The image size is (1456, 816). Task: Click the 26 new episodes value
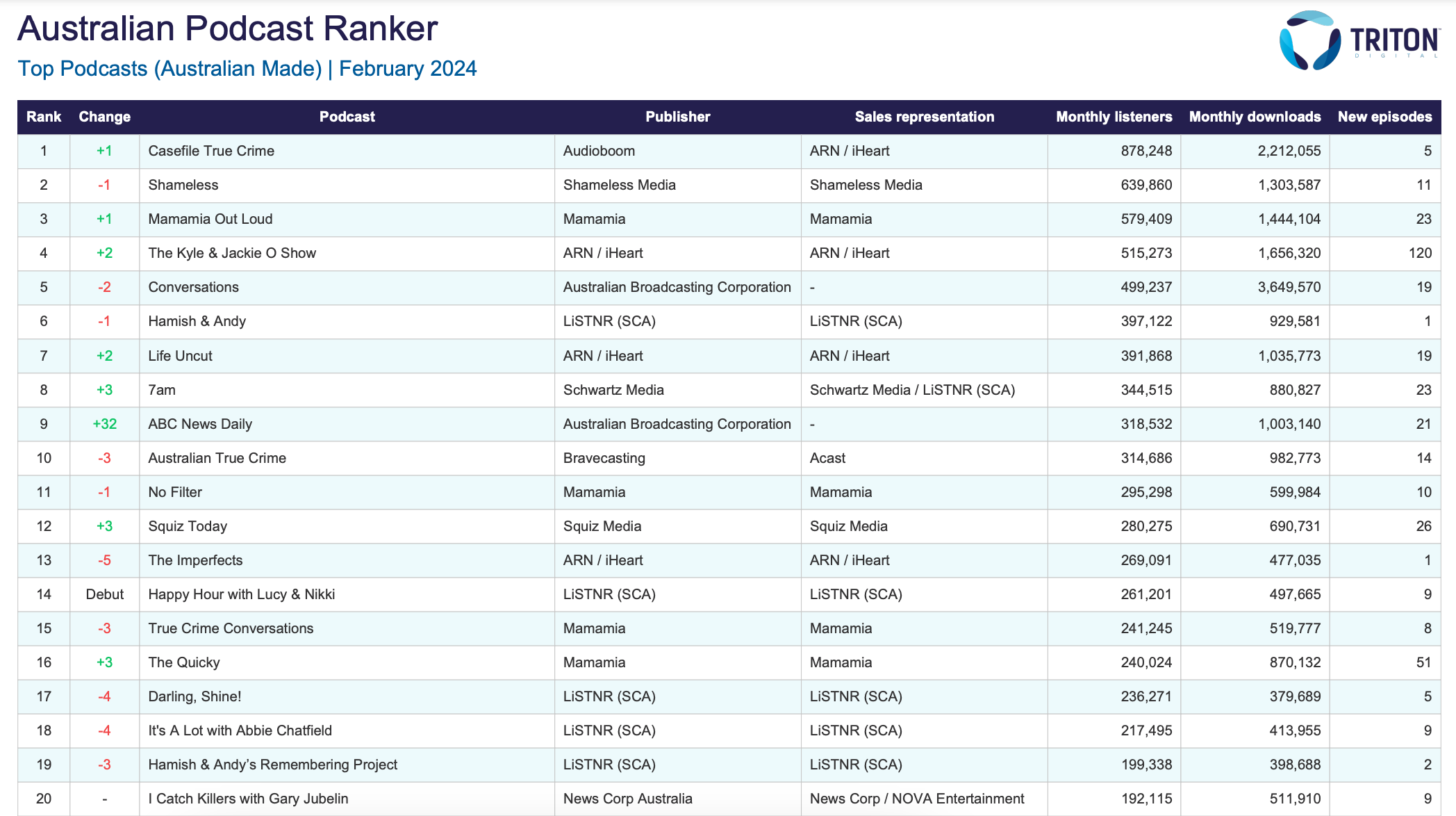(x=1424, y=526)
